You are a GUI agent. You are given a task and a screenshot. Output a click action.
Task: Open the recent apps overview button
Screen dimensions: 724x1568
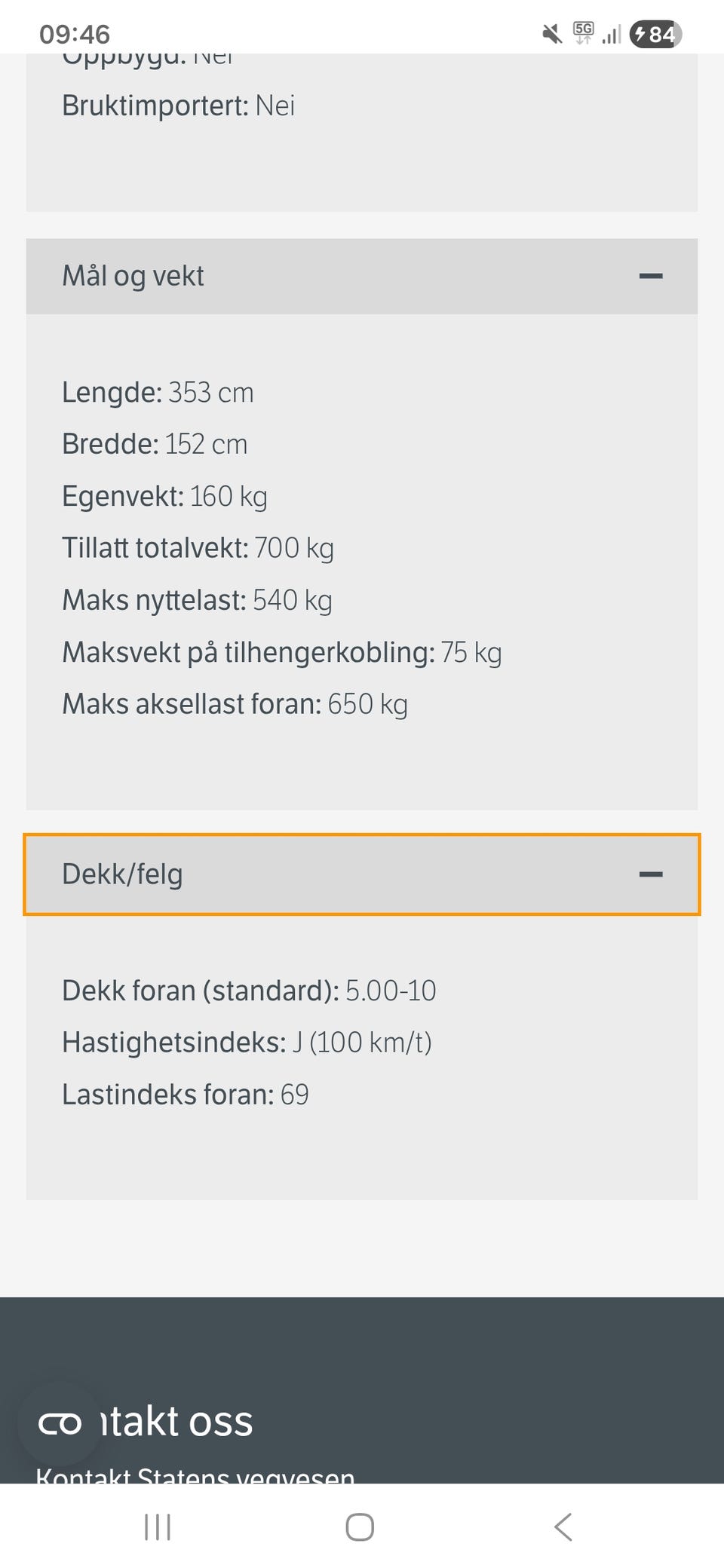[158, 1527]
